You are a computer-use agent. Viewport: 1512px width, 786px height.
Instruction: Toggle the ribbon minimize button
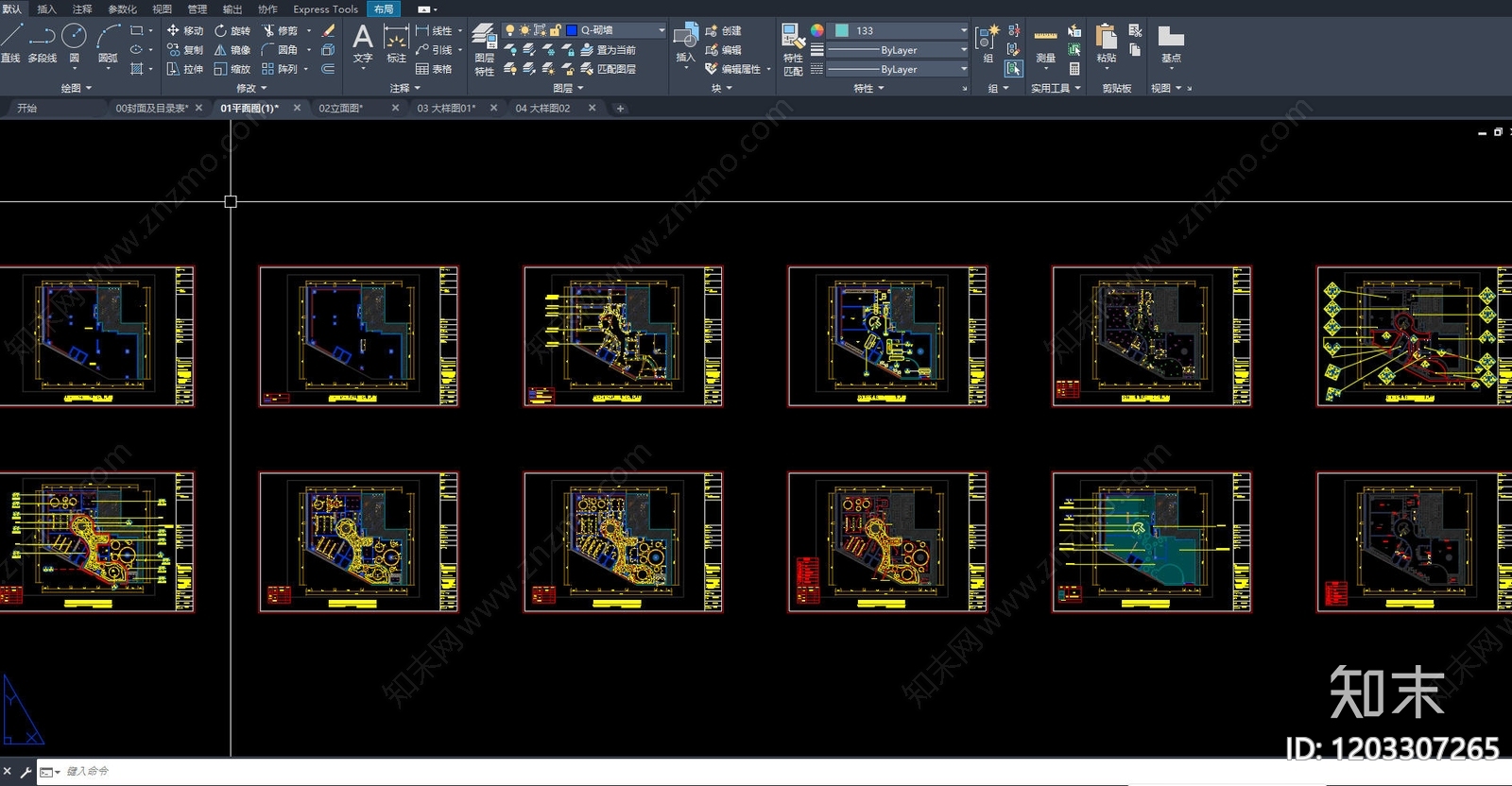click(x=424, y=9)
